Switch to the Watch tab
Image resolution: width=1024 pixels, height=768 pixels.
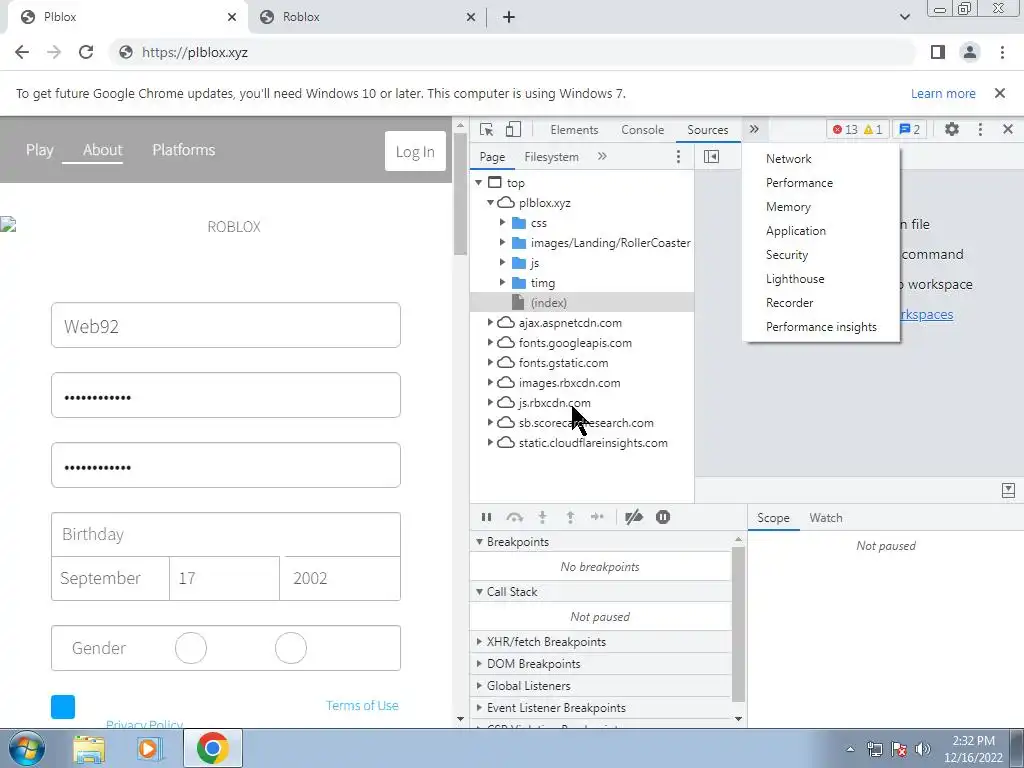825,518
